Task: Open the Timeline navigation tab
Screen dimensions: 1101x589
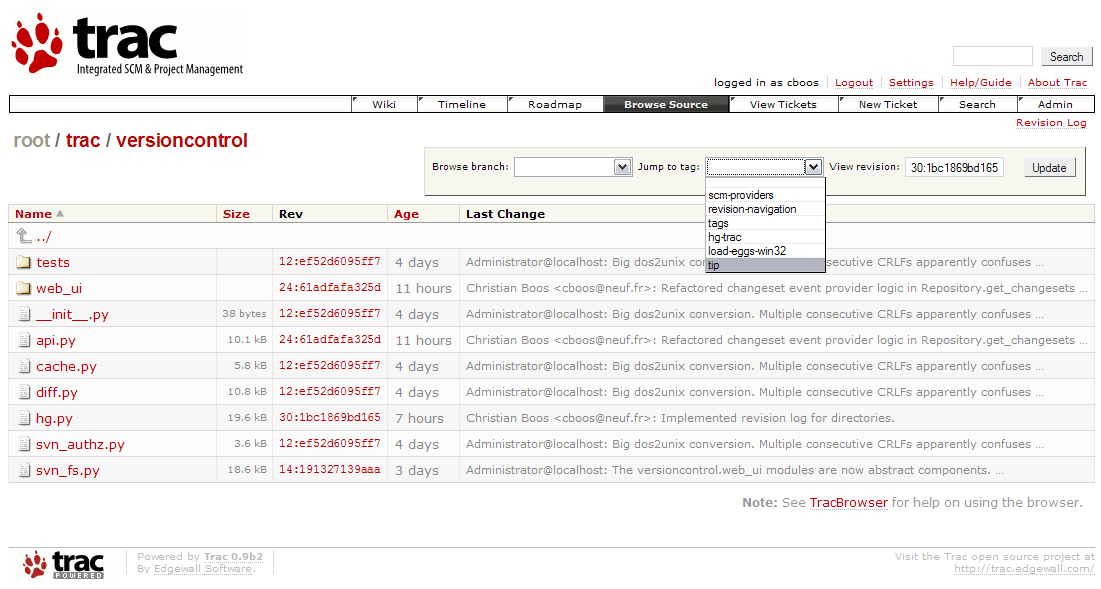Action: 461,104
